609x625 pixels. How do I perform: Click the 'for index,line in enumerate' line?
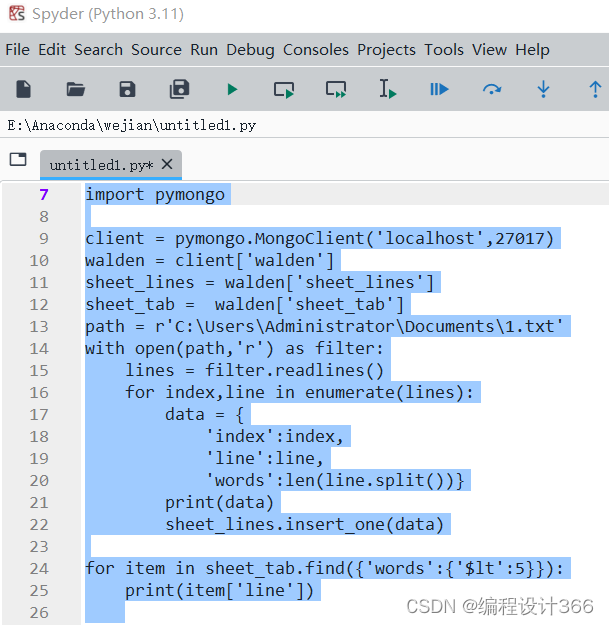(299, 393)
